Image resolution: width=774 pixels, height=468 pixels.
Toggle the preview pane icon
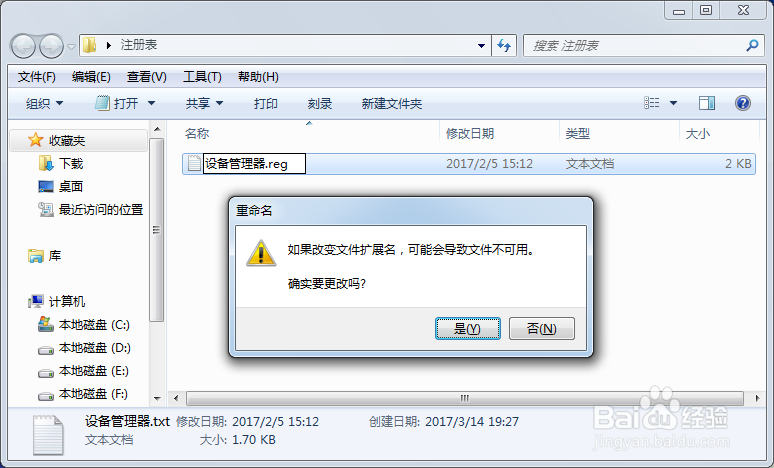[707, 103]
